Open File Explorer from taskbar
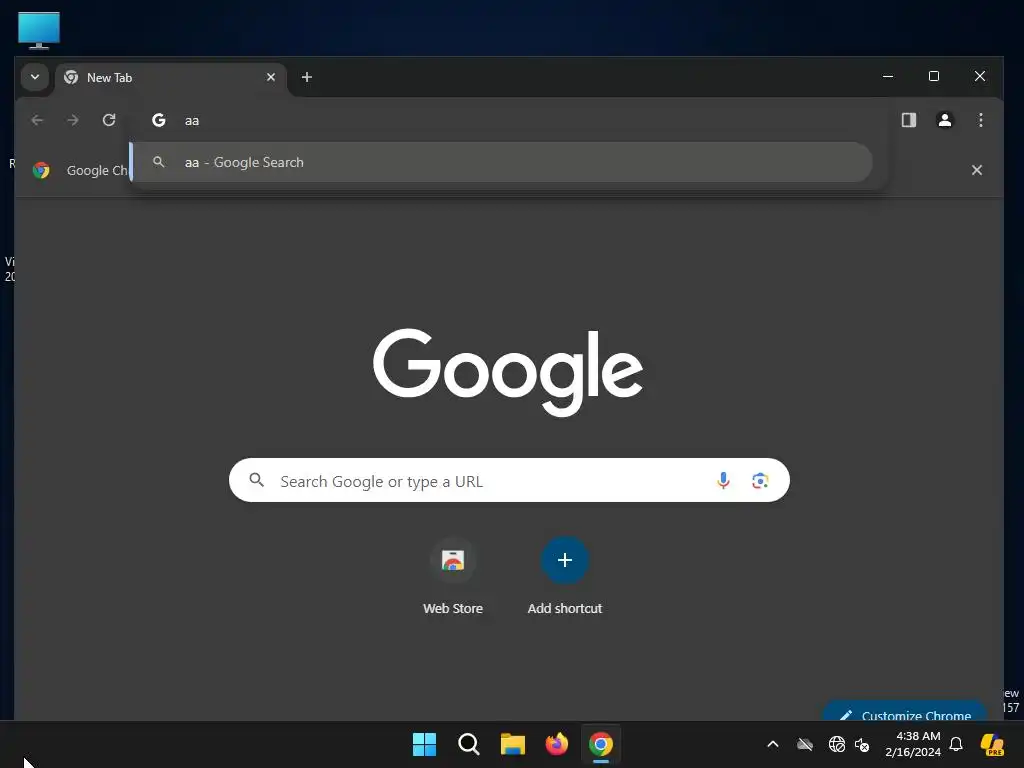1024x768 pixels. (513, 744)
